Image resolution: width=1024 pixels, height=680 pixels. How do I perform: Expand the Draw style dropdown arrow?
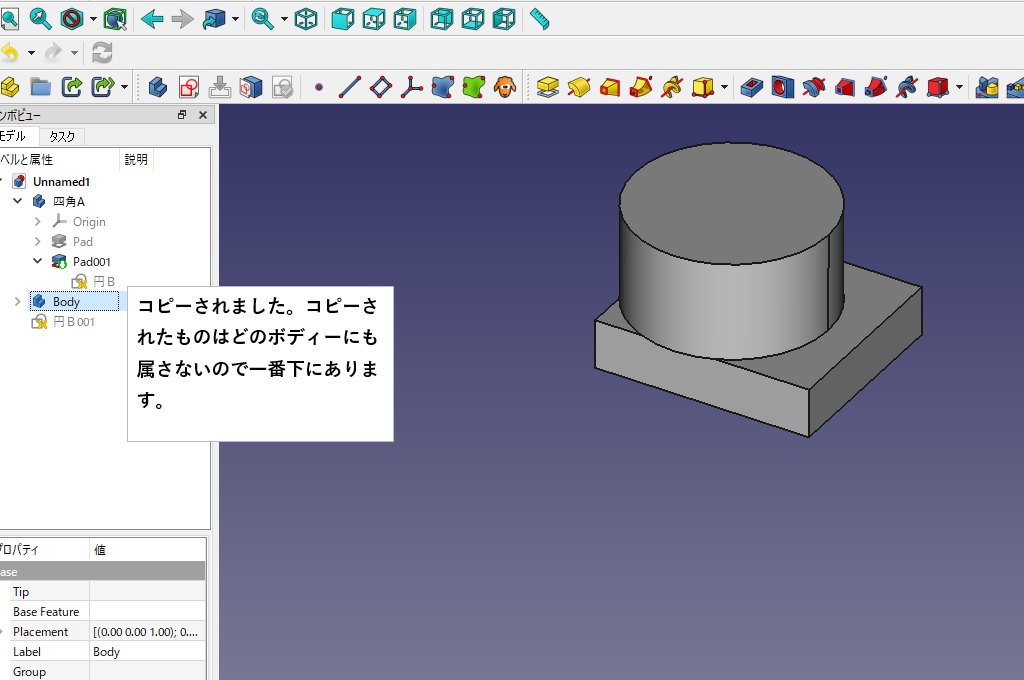pos(93,20)
